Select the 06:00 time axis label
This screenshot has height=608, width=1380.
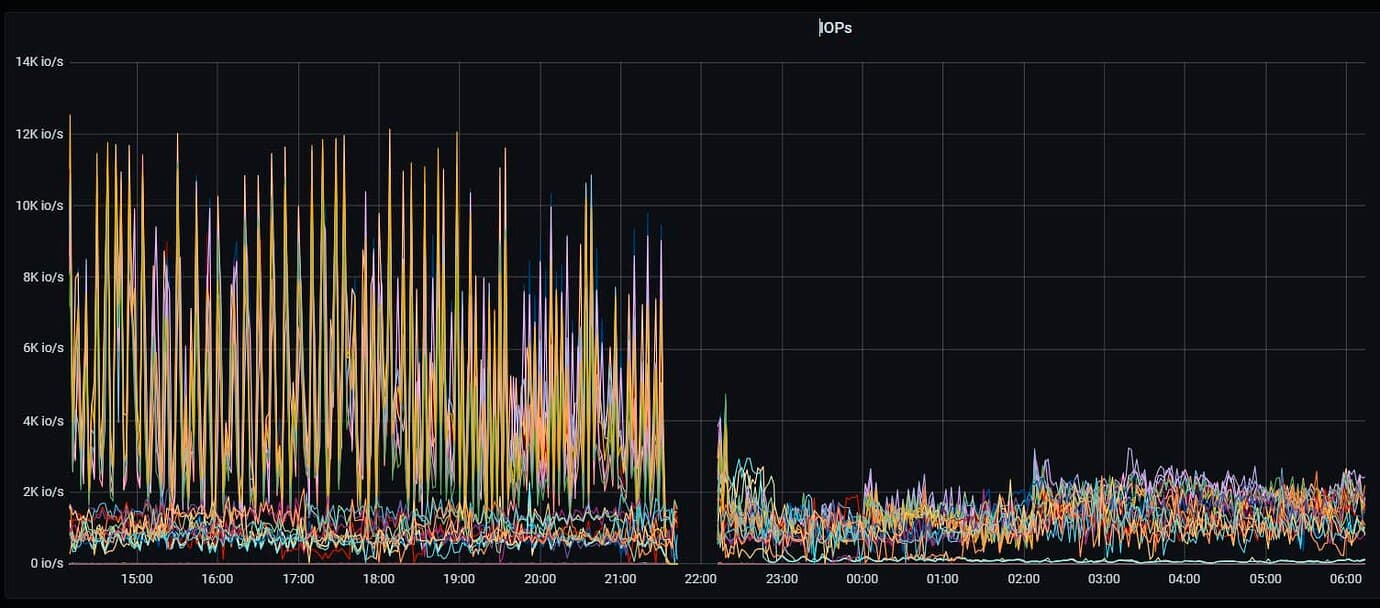1346,579
